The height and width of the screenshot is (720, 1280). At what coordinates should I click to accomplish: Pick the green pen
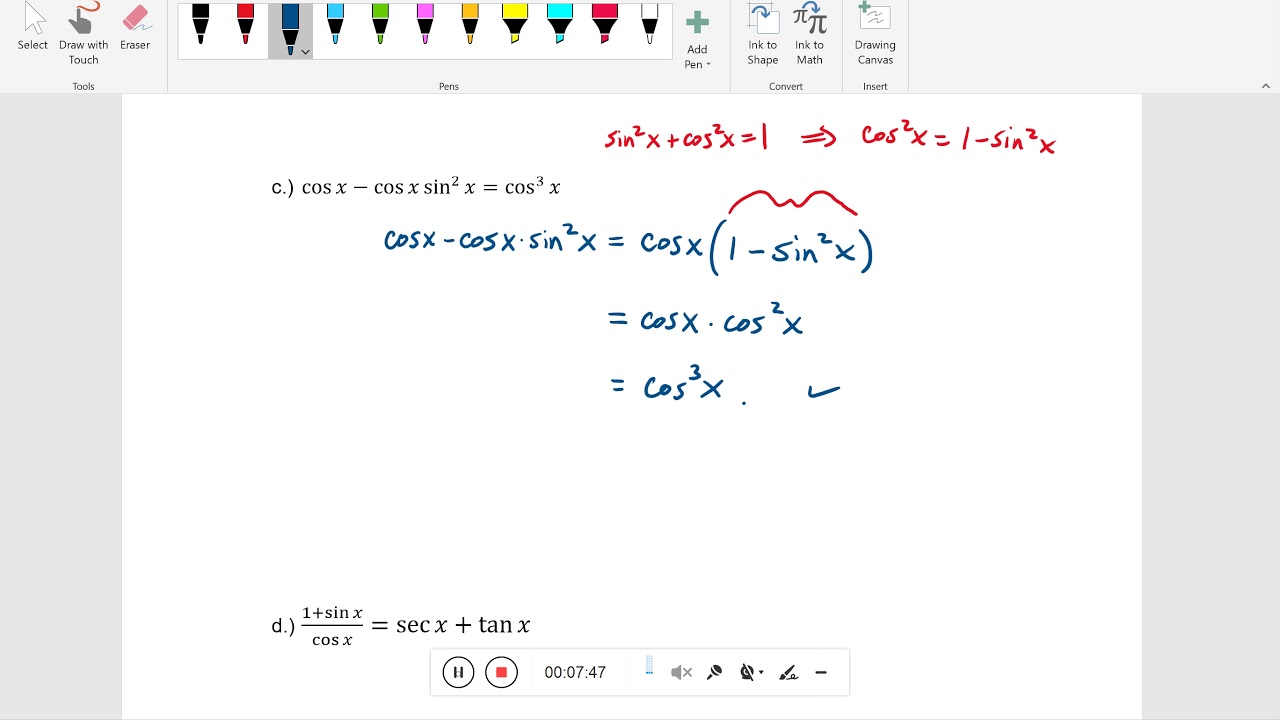tap(380, 26)
